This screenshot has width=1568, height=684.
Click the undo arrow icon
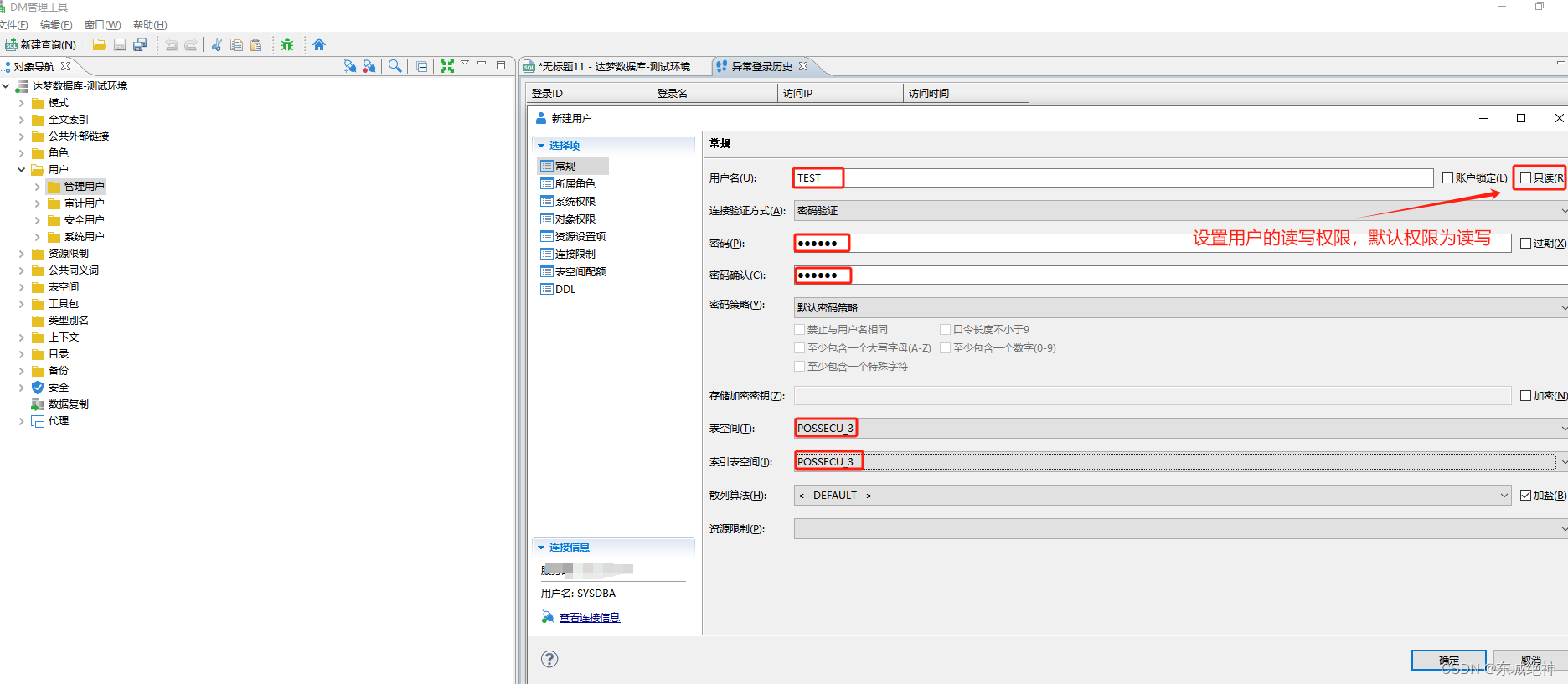172,44
